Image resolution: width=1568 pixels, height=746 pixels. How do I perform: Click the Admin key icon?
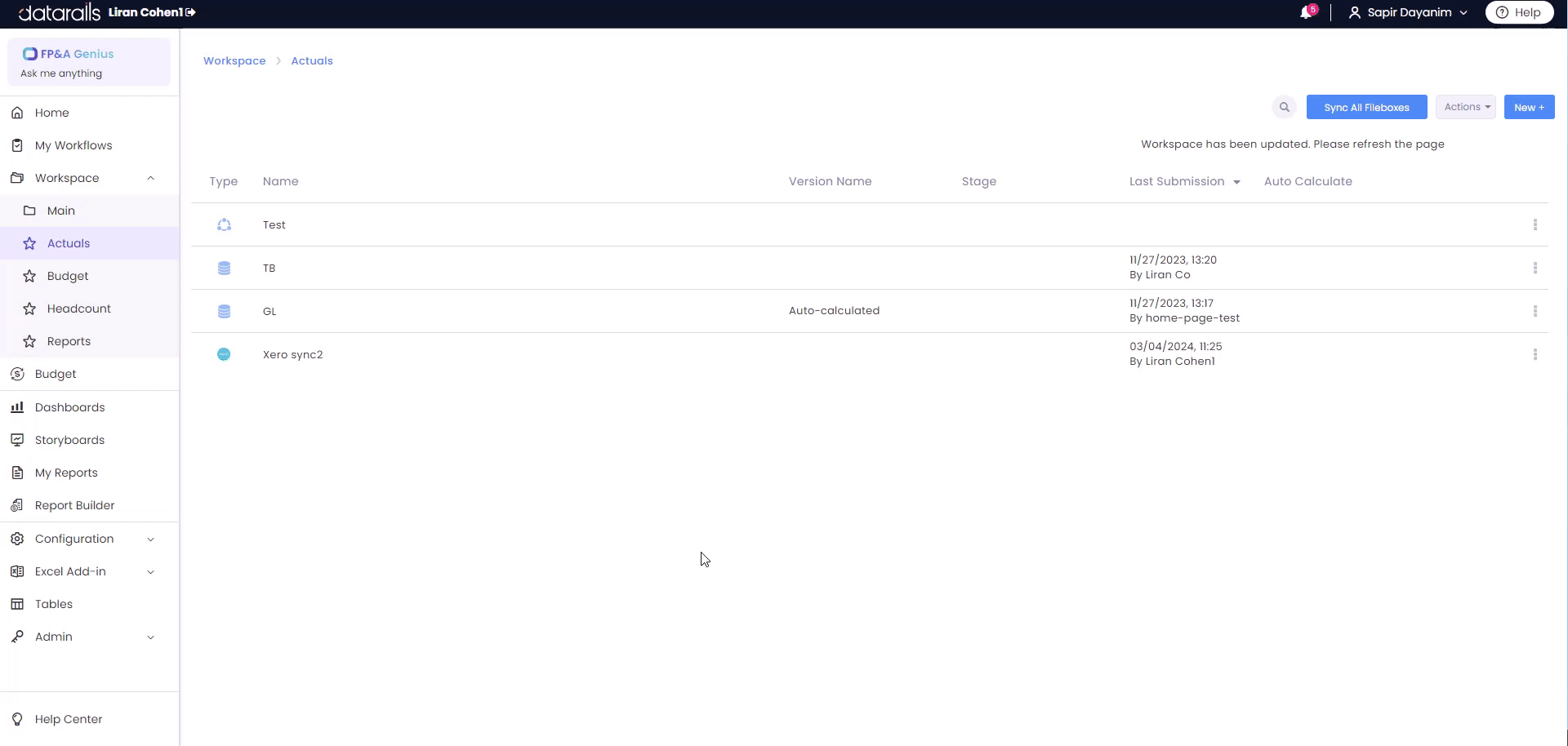point(17,637)
